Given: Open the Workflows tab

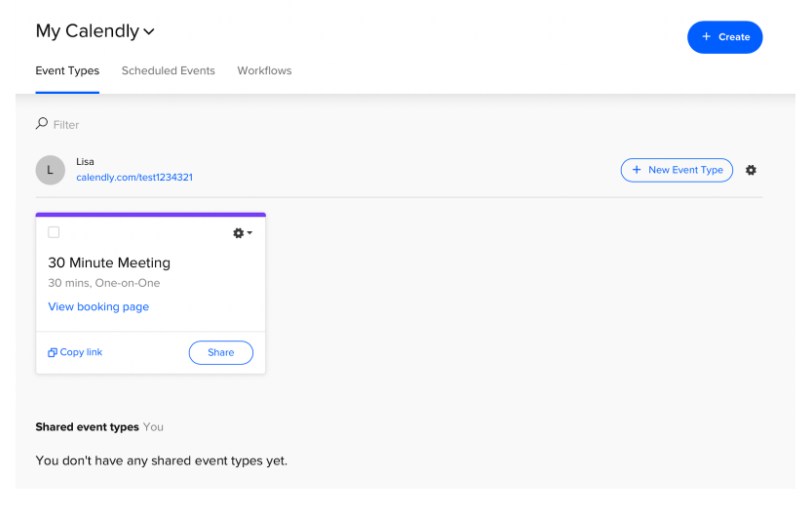Looking at the screenshot, I should [x=264, y=70].
